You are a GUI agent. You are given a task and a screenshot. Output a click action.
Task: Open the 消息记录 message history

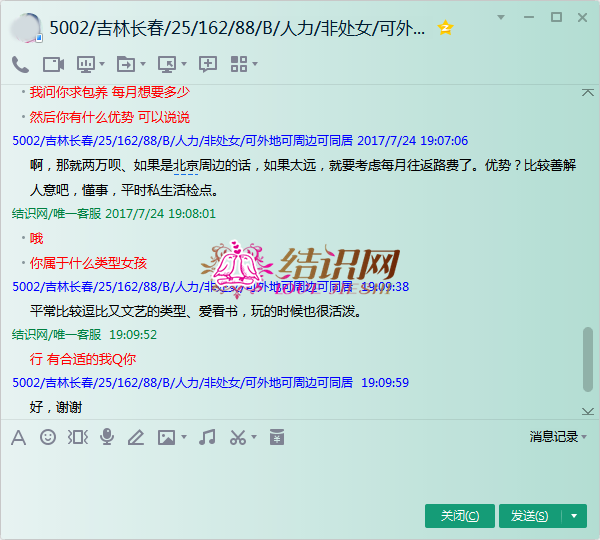[554, 437]
